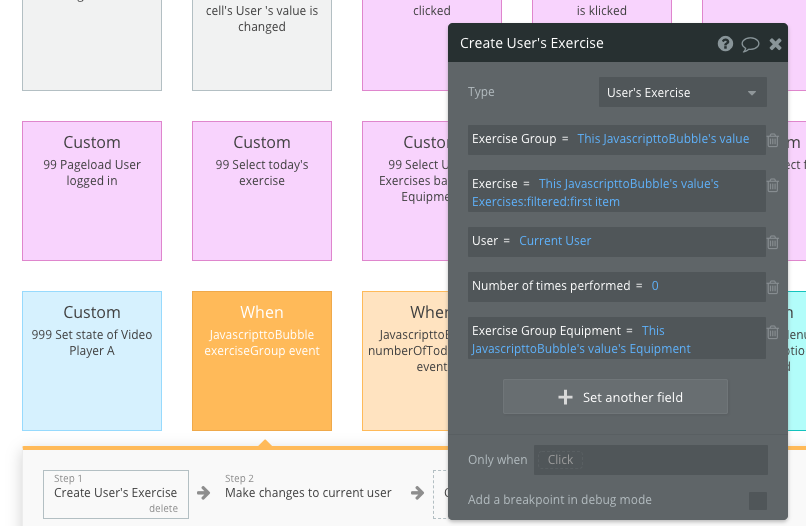The image size is (806, 526).
Task: Click the delete link in Step 1
Action: pyautogui.click(x=163, y=509)
